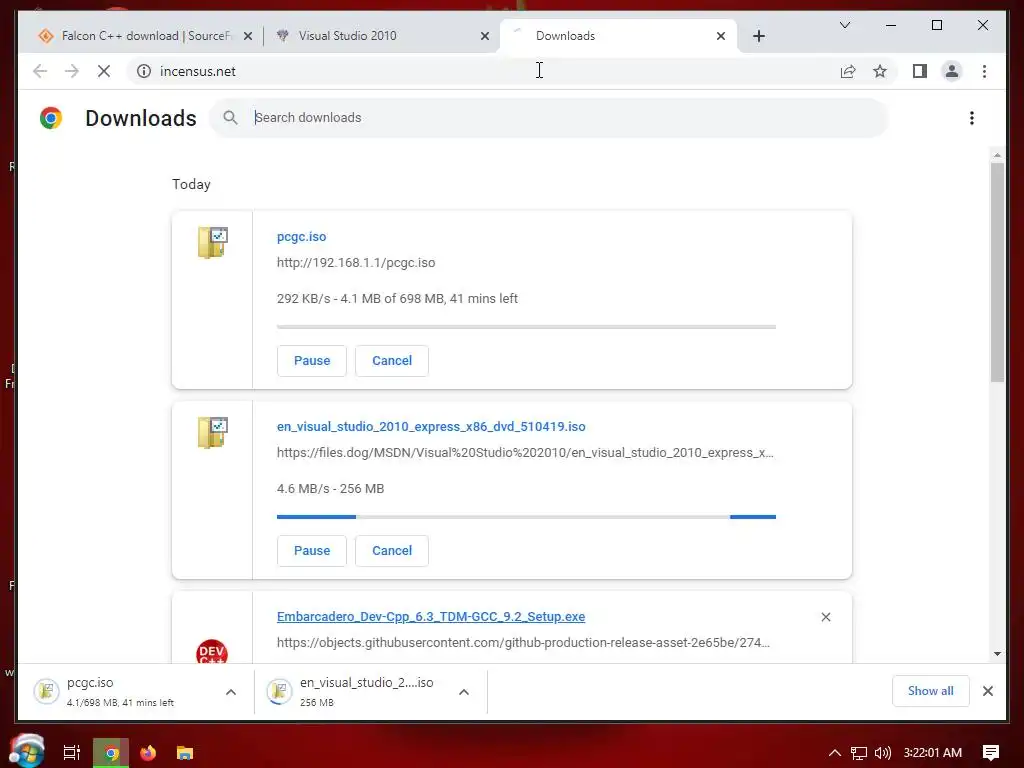View site information icon for incensus.net
Viewport: 1024px width, 768px height.
pos(144,71)
